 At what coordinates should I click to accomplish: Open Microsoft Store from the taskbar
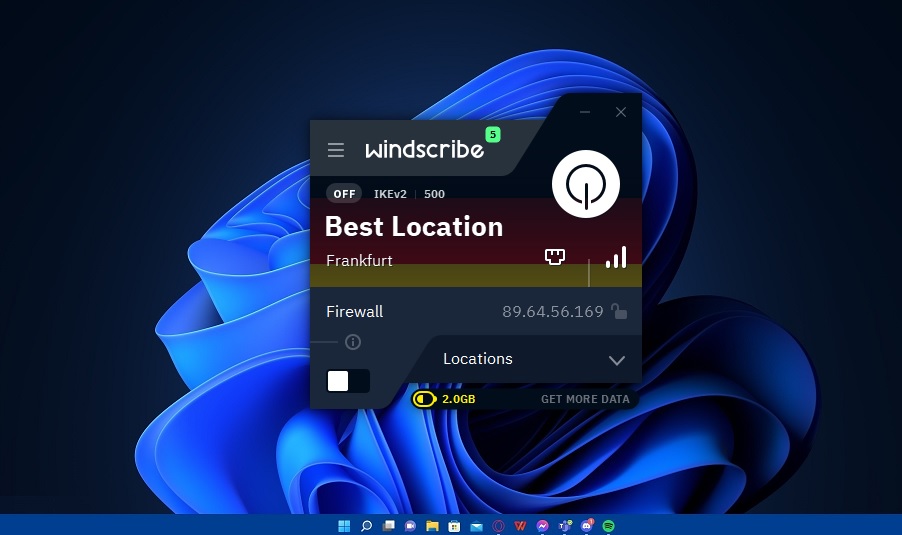[454, 526]
